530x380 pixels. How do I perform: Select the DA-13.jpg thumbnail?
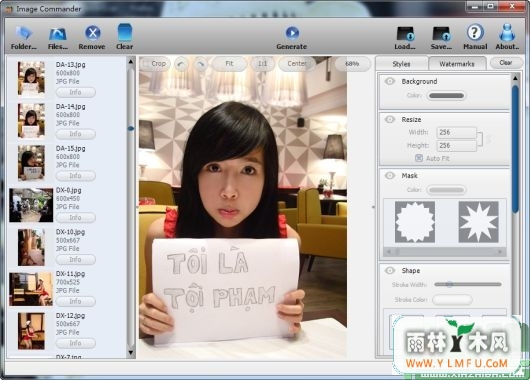(31, 78)
